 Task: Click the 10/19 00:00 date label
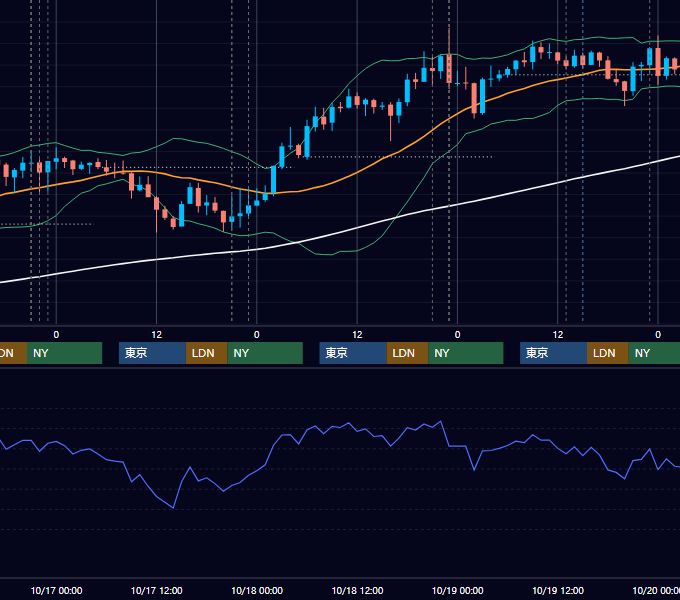[458, 590]
